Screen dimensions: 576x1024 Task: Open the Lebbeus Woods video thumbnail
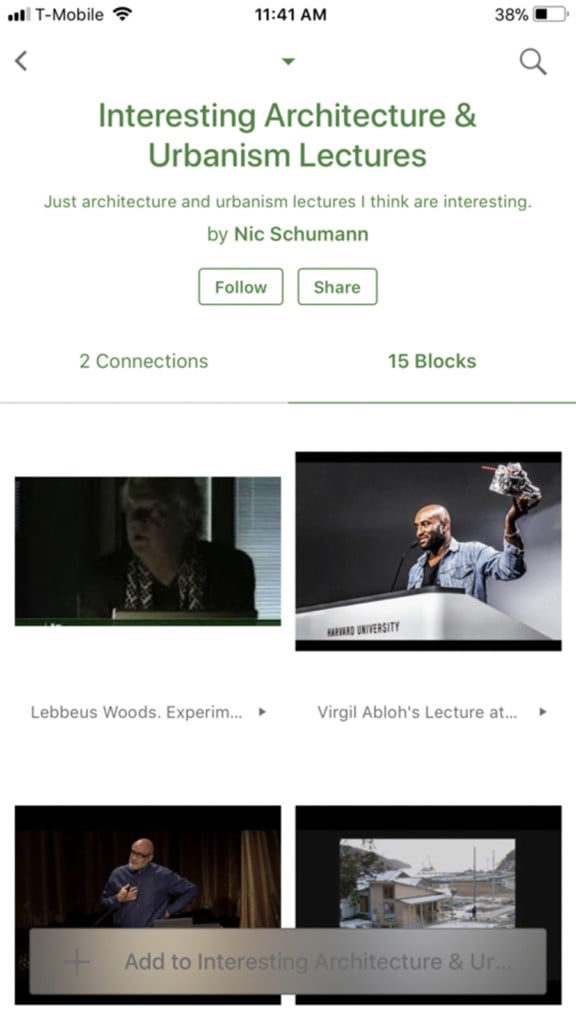pos(148,551)
